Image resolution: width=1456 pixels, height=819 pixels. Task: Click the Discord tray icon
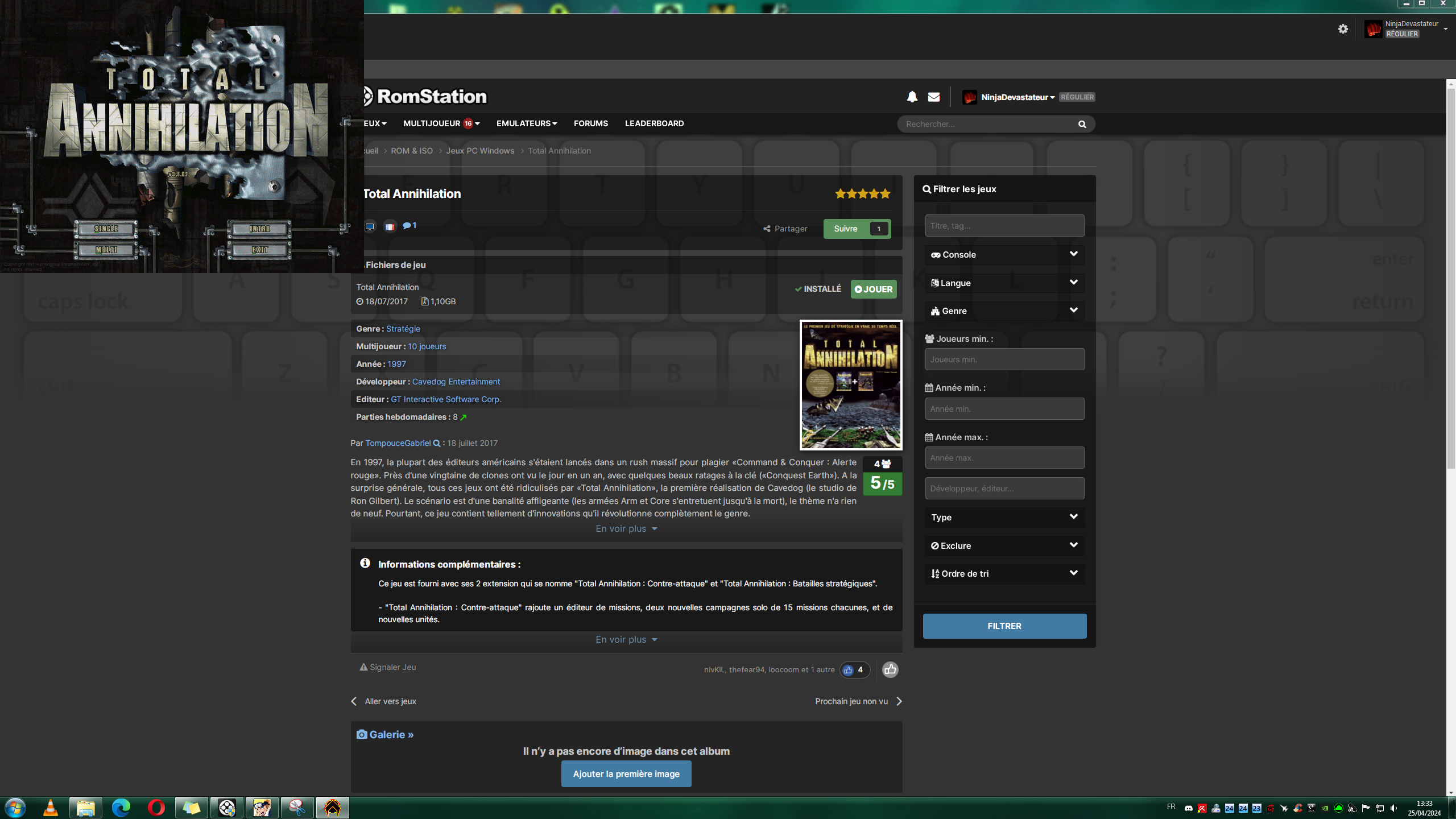click(x=1189, y=808)
